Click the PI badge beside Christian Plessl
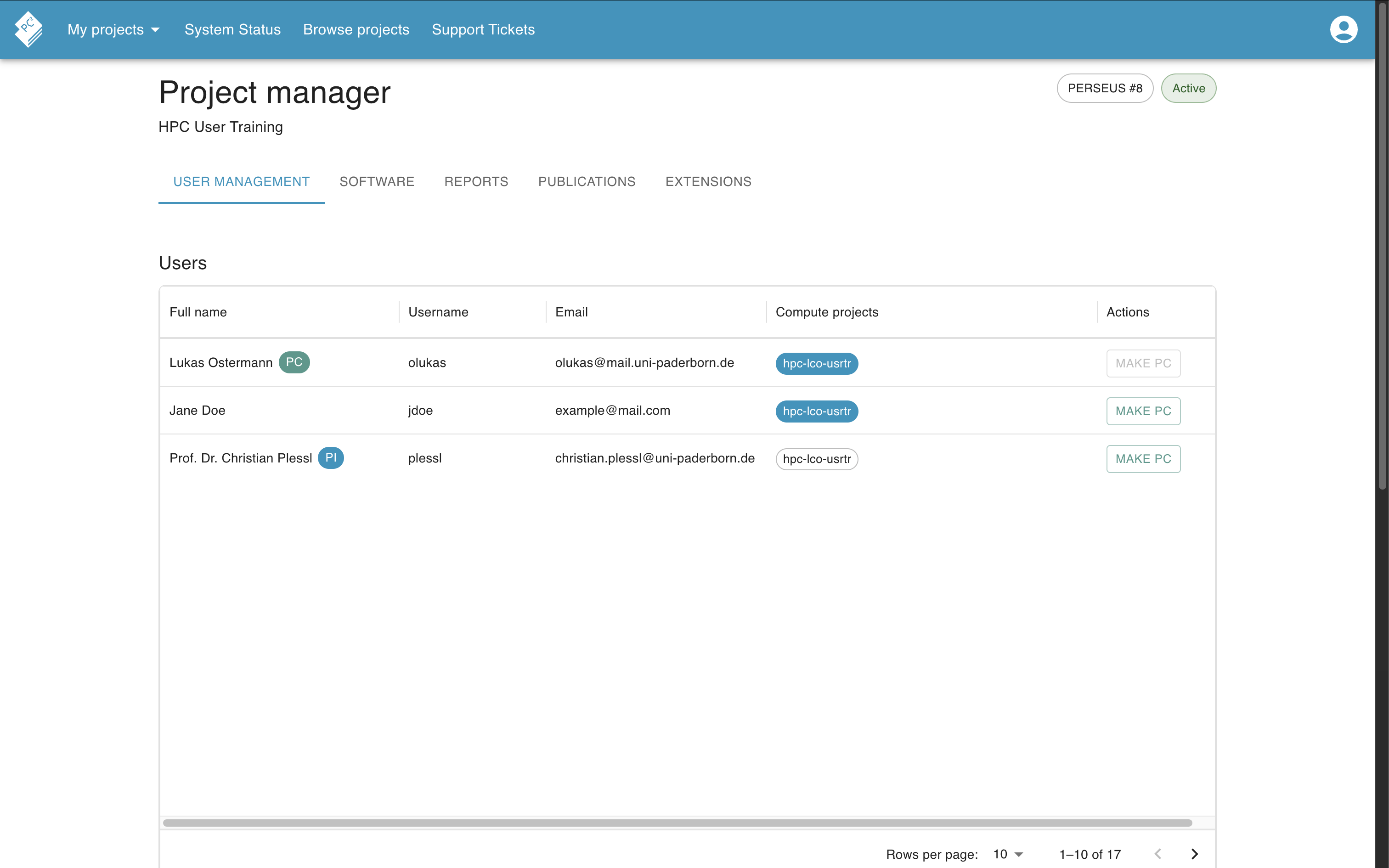This screenshot has height=868, width=1389. pos(331,457)
